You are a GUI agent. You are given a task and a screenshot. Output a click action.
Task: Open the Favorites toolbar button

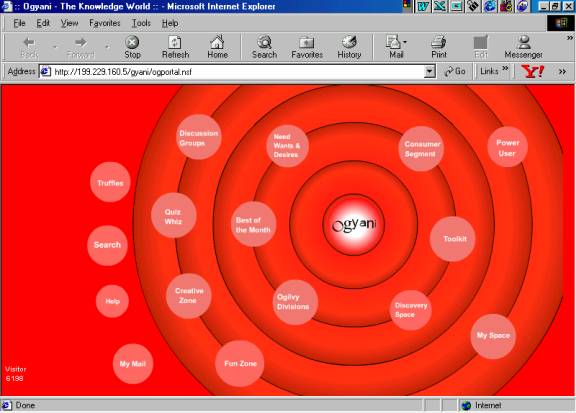[x=307, y=48]
